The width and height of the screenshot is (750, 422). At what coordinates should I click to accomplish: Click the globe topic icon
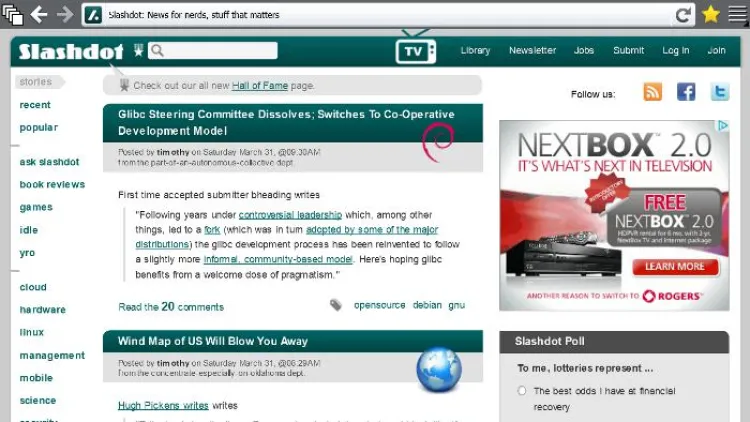[x=438, y=370]
